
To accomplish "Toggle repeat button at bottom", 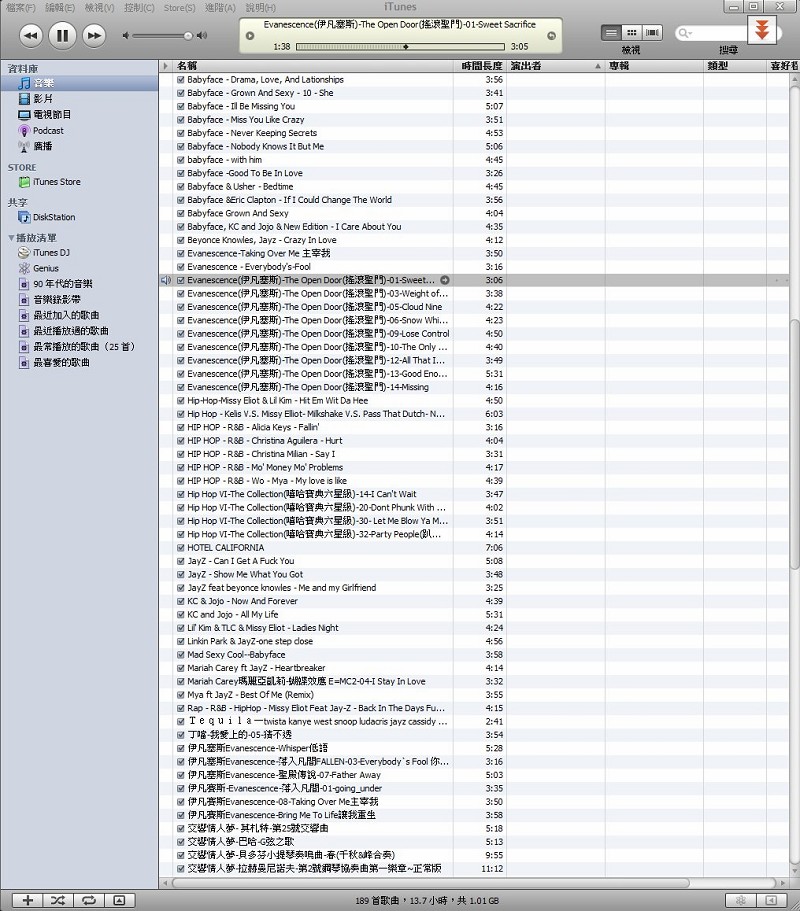I will [x=89, y=900].
